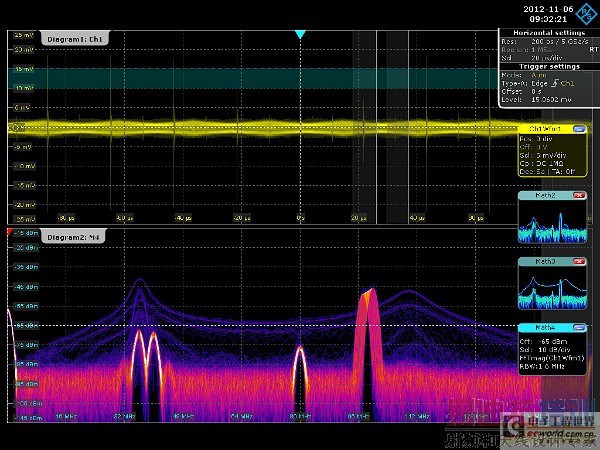The image size is (600, 450).
Task: Click the Math2 title bar
Action: tap(552, 196)
